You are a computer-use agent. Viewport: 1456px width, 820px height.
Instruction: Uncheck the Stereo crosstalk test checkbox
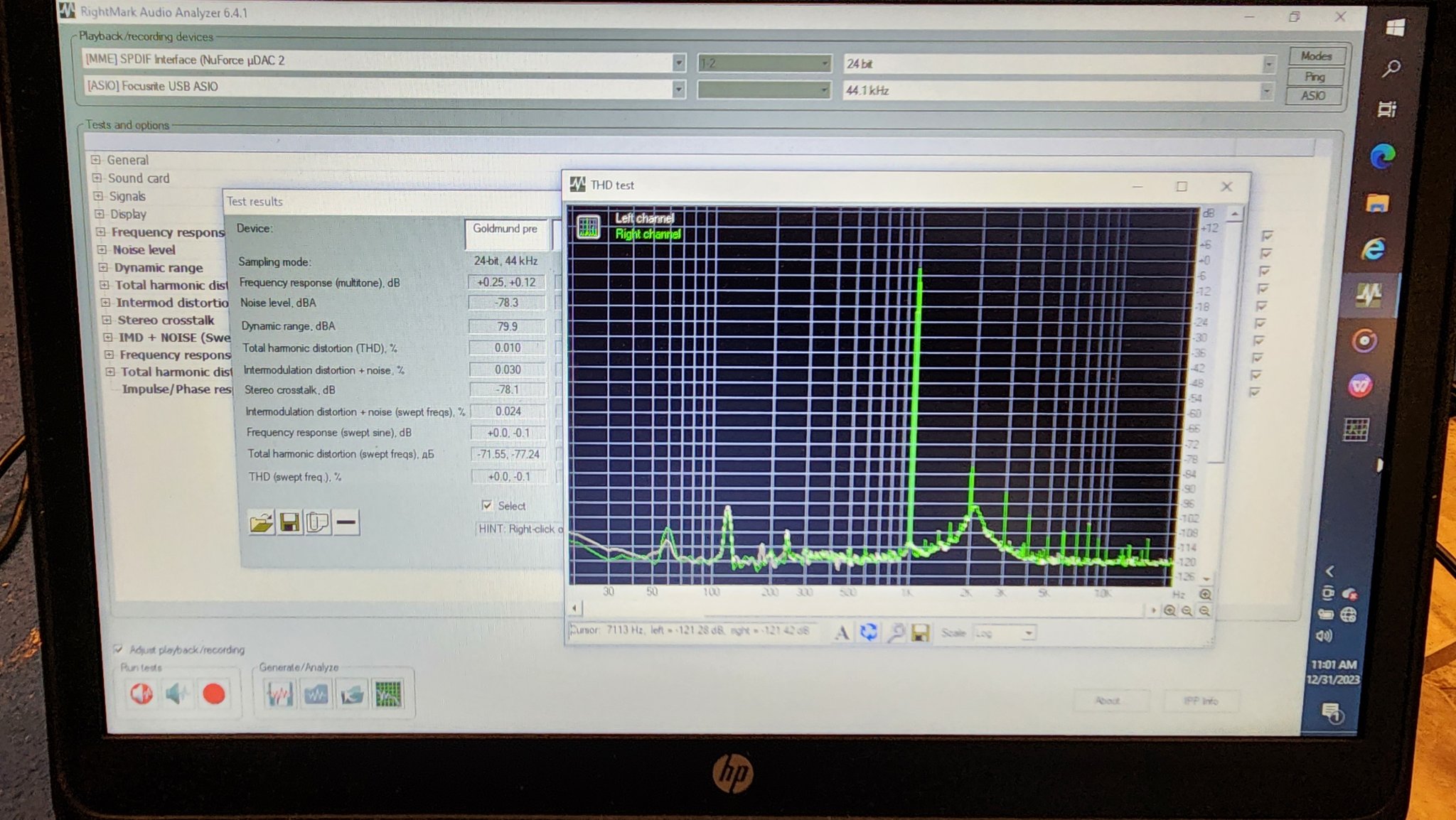tap(1260, 323)
